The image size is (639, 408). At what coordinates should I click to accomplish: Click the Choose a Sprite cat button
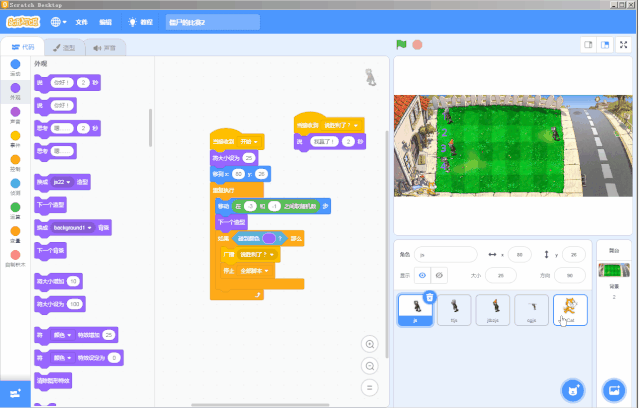click(573, 390)
